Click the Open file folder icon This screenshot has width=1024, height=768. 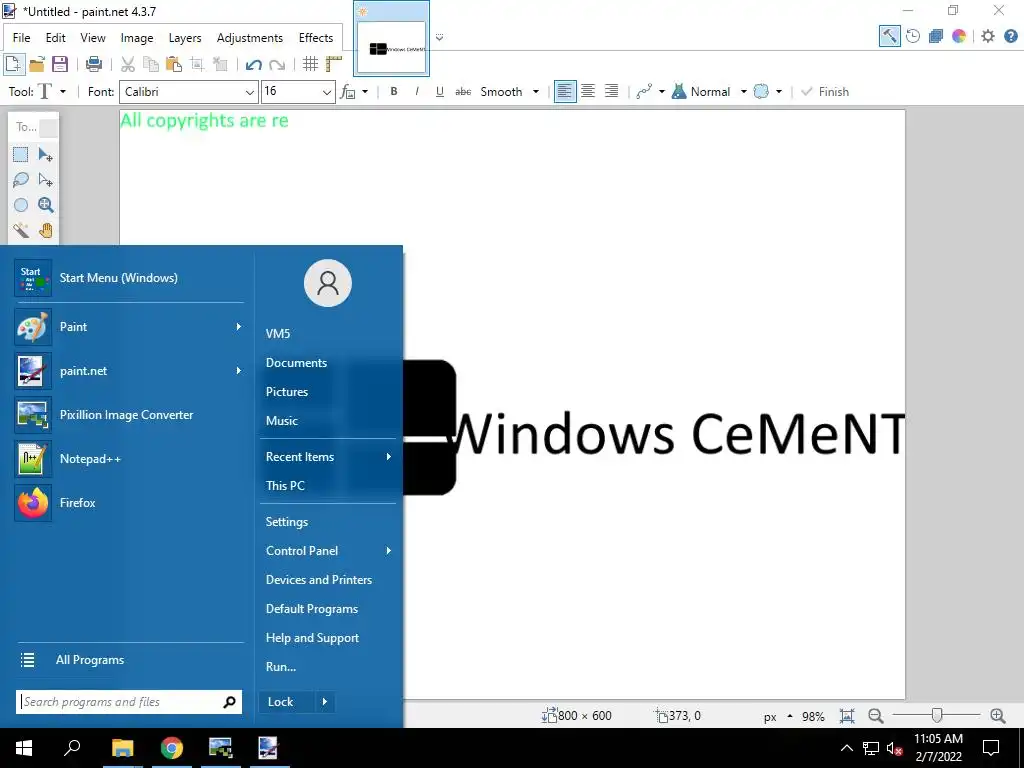point(37,63)
